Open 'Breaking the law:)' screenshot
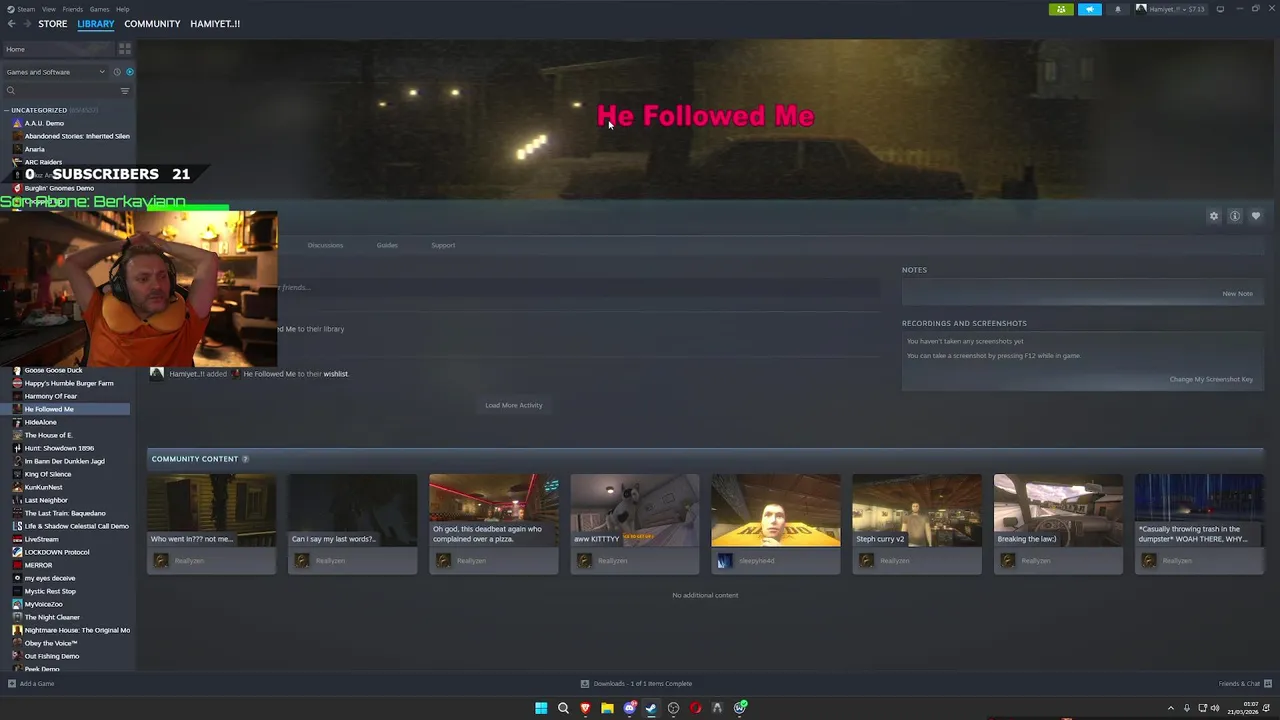The image size is (1280, 720). [x=1058, y=511]
